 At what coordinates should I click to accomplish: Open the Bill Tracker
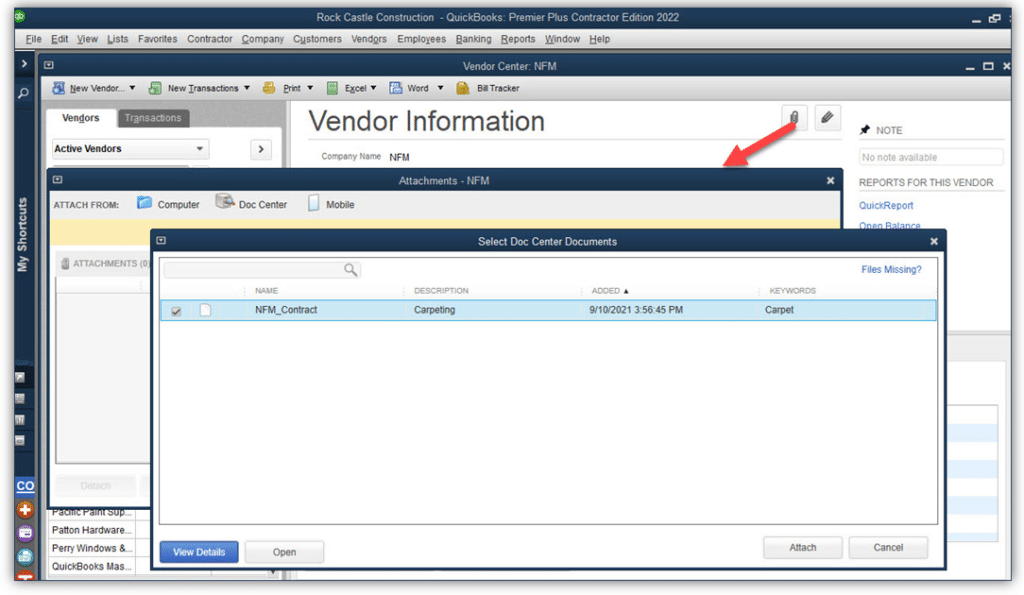(x=492, y=87)
